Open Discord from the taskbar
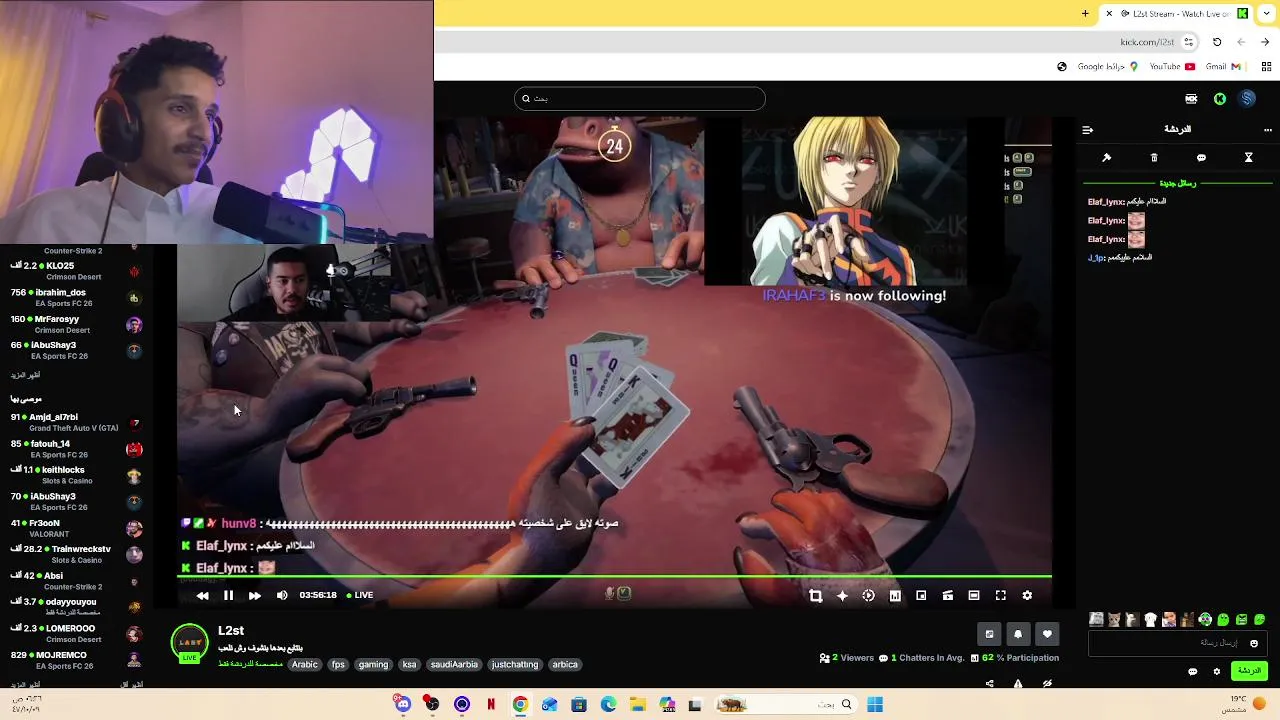 (x=403, y=705)
